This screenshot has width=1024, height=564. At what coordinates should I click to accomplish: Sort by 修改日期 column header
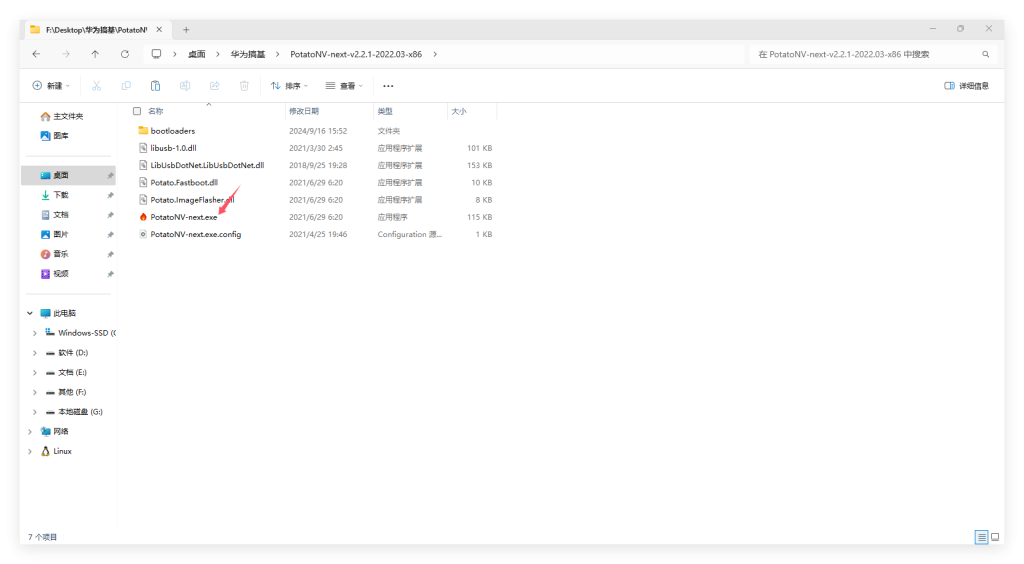(x=304, y=111)
